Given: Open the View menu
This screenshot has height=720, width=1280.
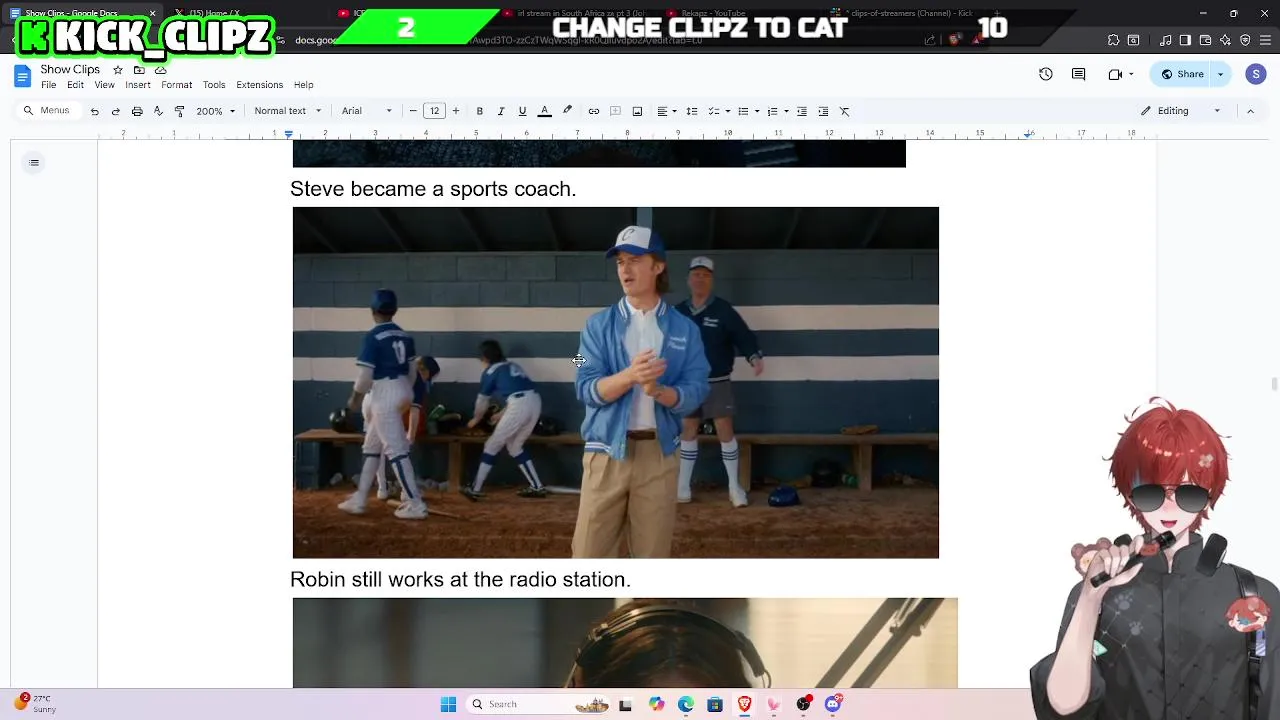Looking at the screenshot, I should [104, 85].
